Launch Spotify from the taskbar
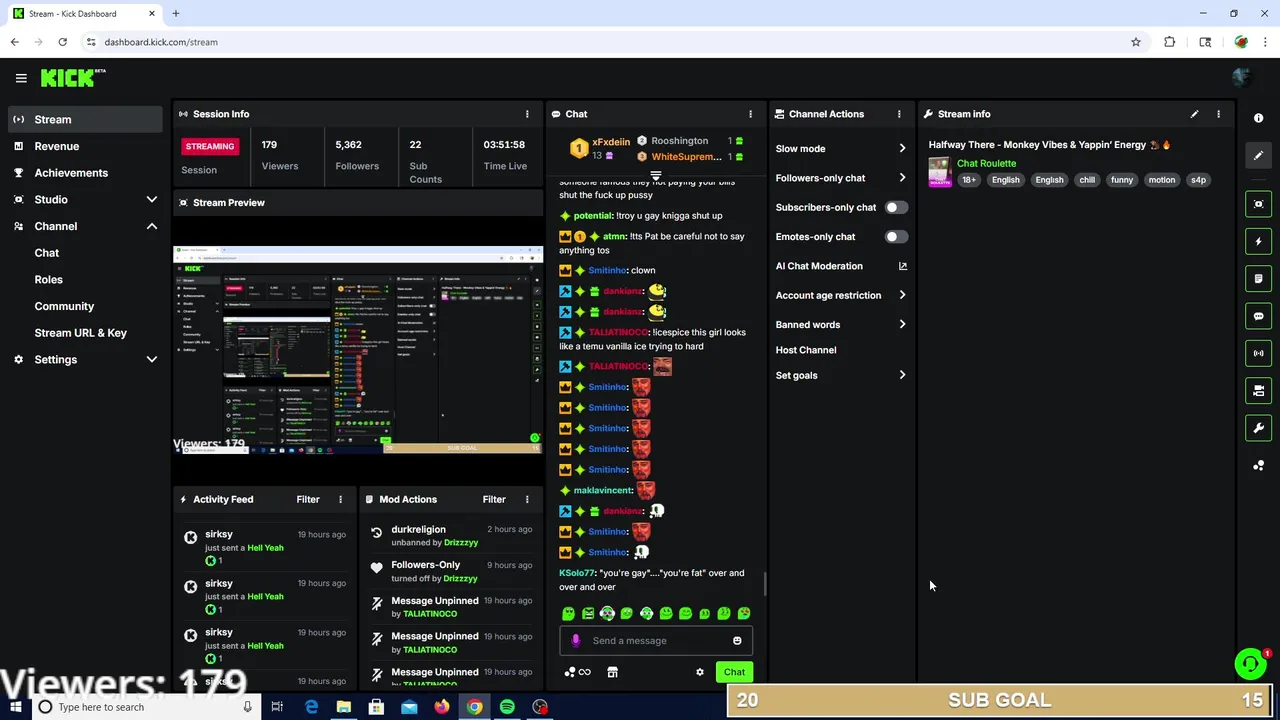This screenshot has height=720, width=1280. pos(507,707)
